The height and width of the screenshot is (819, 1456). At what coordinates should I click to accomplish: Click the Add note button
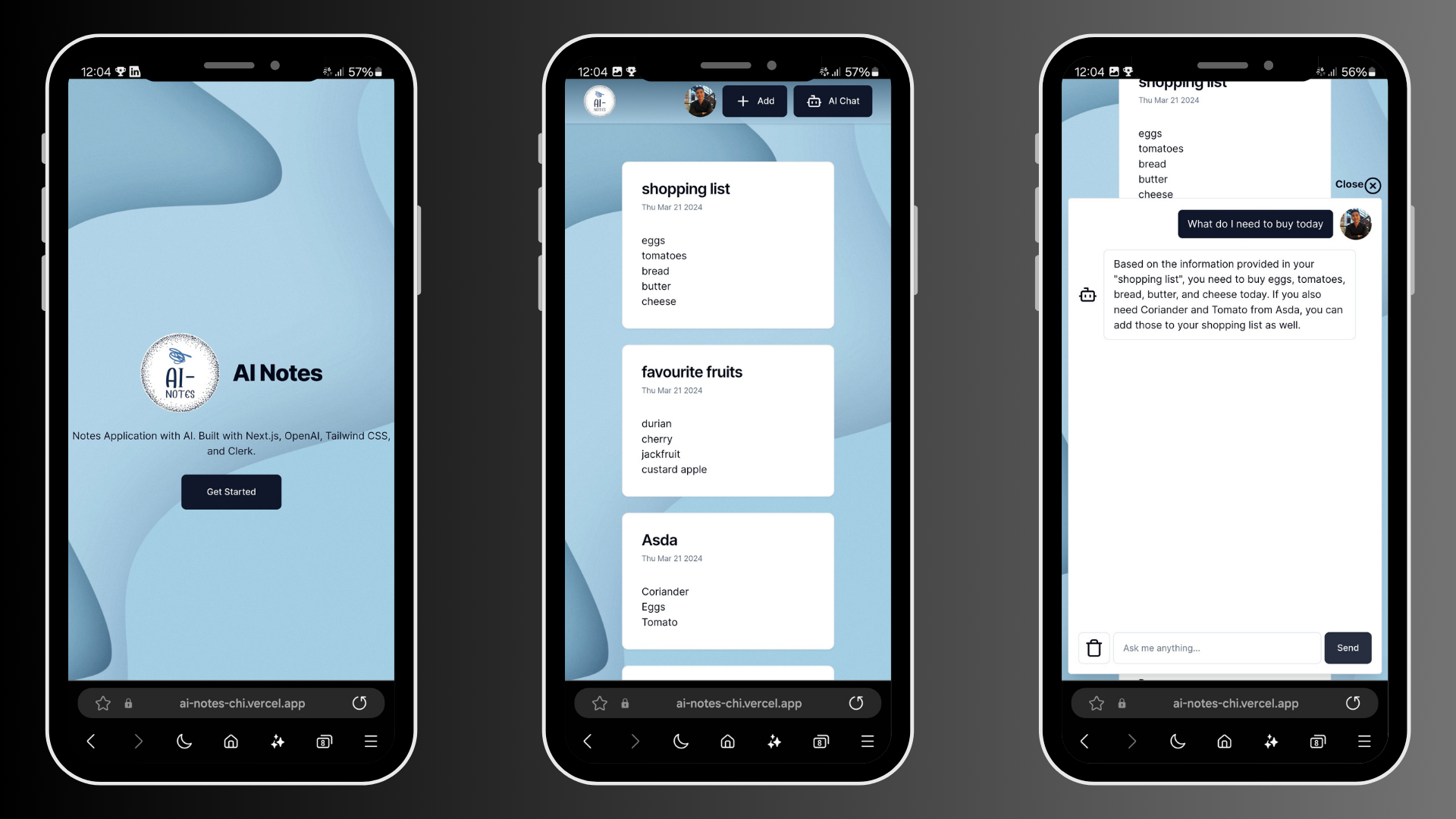[754, 100]
